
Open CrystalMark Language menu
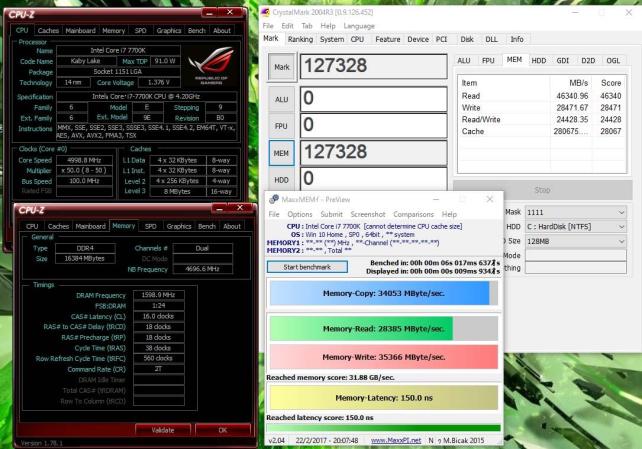359,26
